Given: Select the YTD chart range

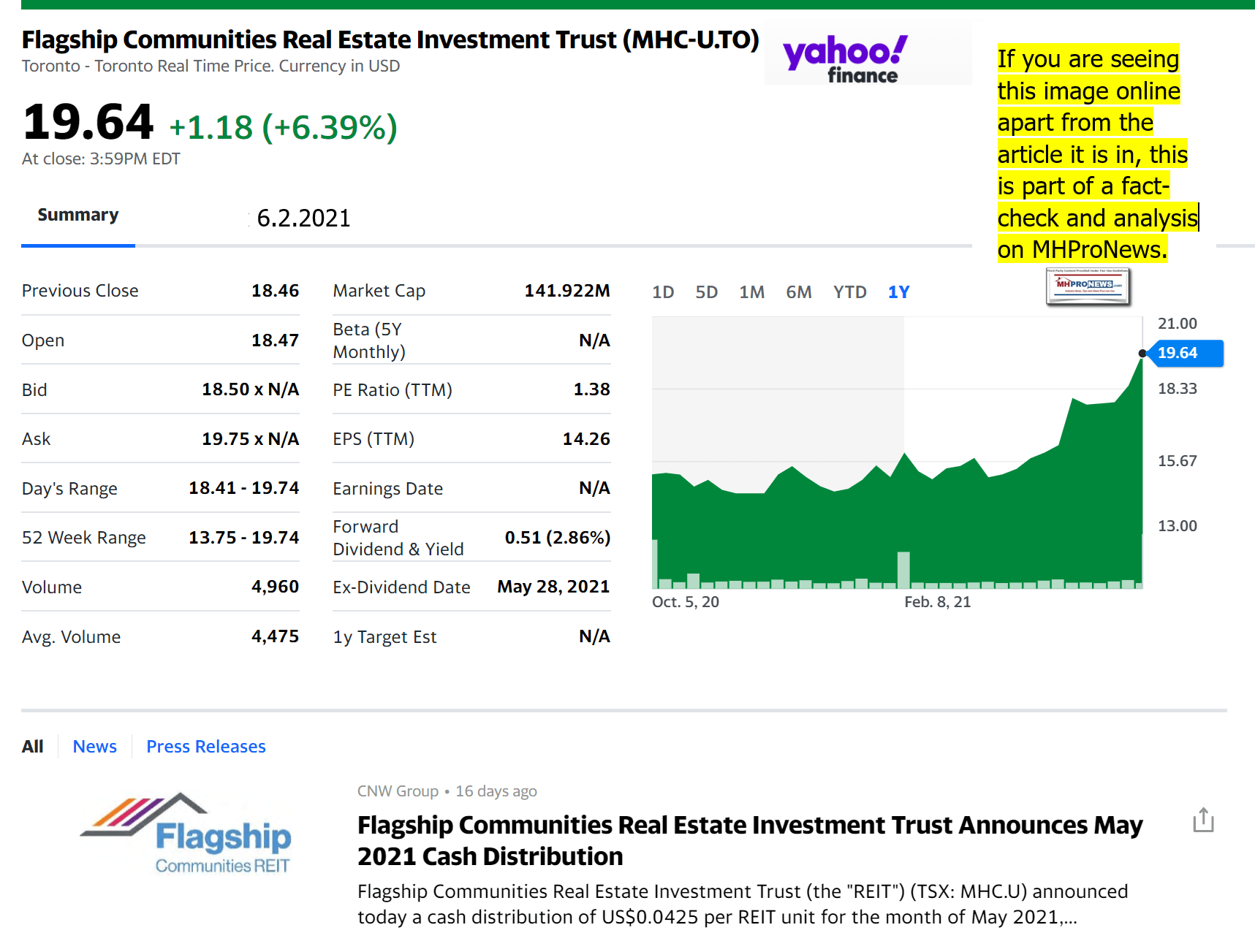Looking at the screenshot, I should coord(849,292).
